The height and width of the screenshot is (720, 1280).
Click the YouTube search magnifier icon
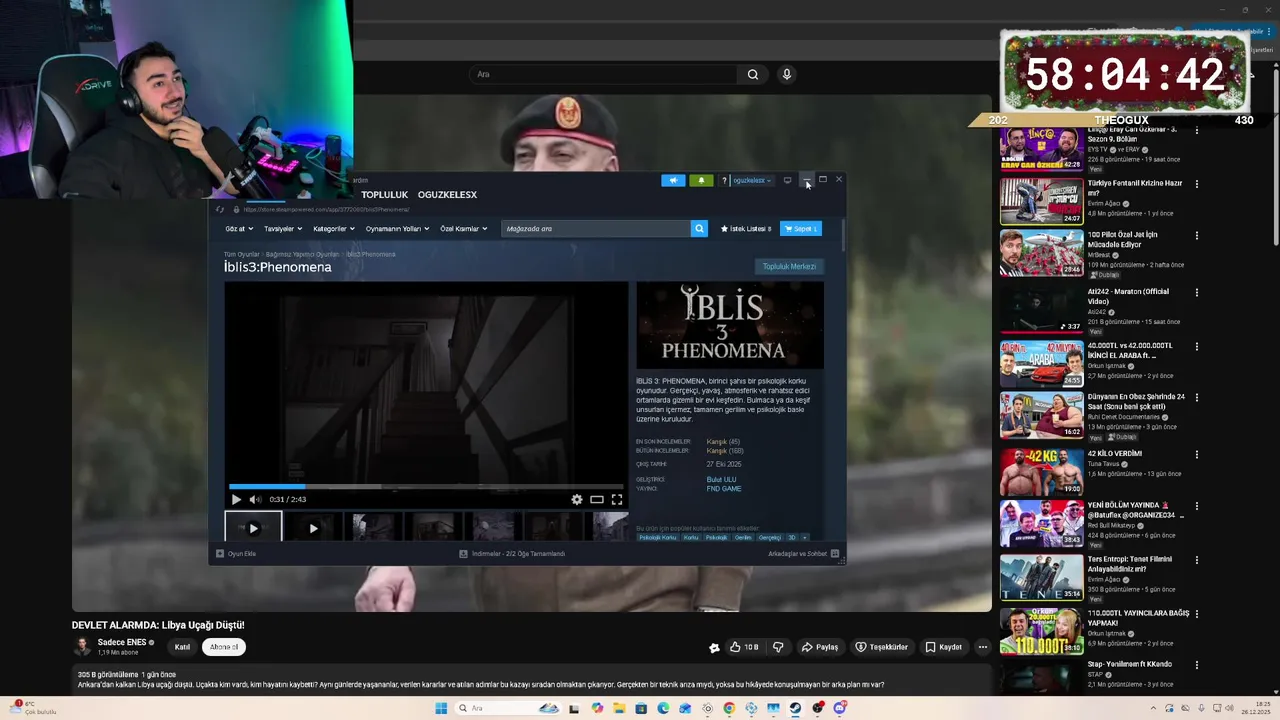[753, 74]
